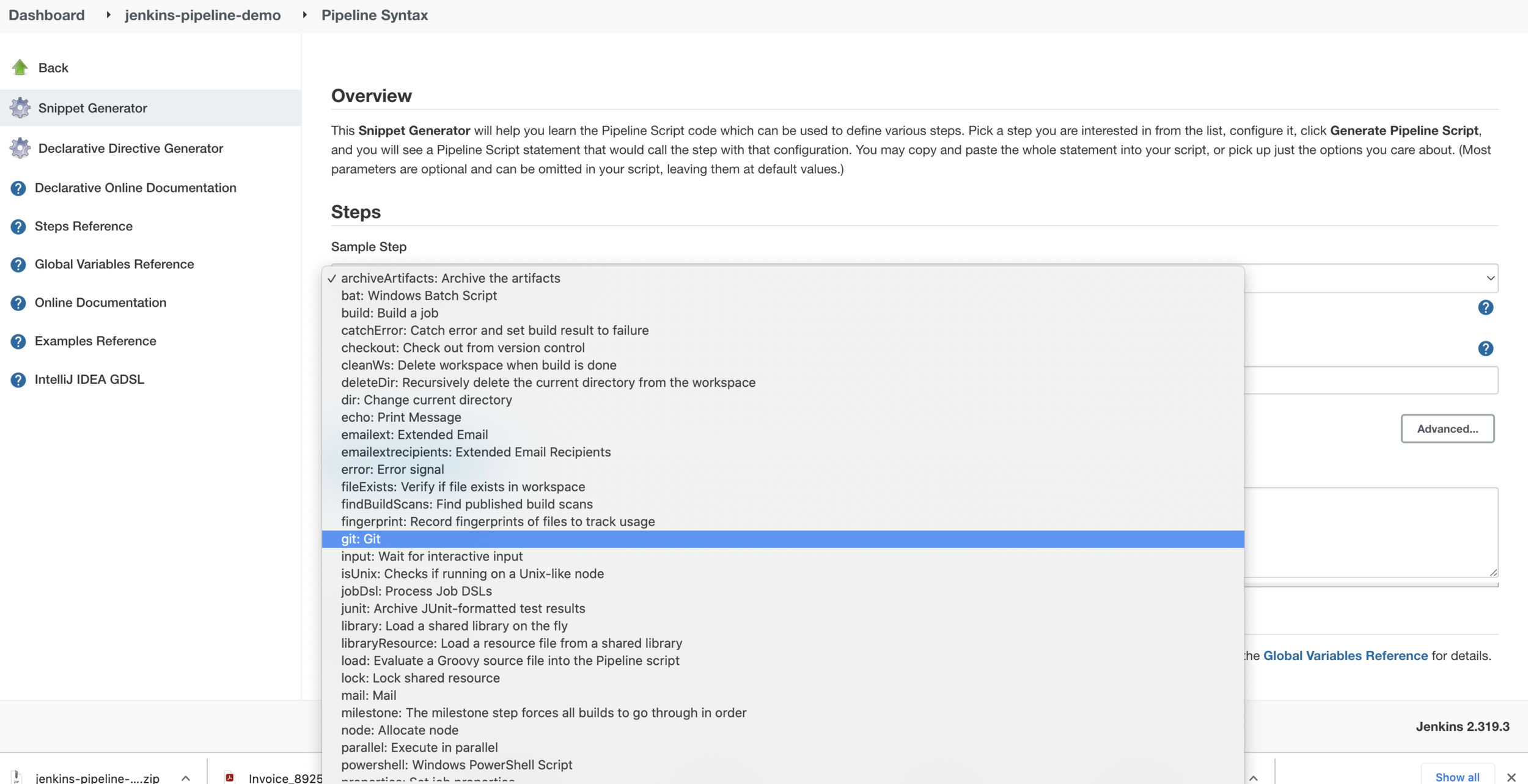The width and height of the screenshot is (1528, 784).
Task: Click the upper blue help icon at right
Action: pyautogui.click(x=1485, y=307)
